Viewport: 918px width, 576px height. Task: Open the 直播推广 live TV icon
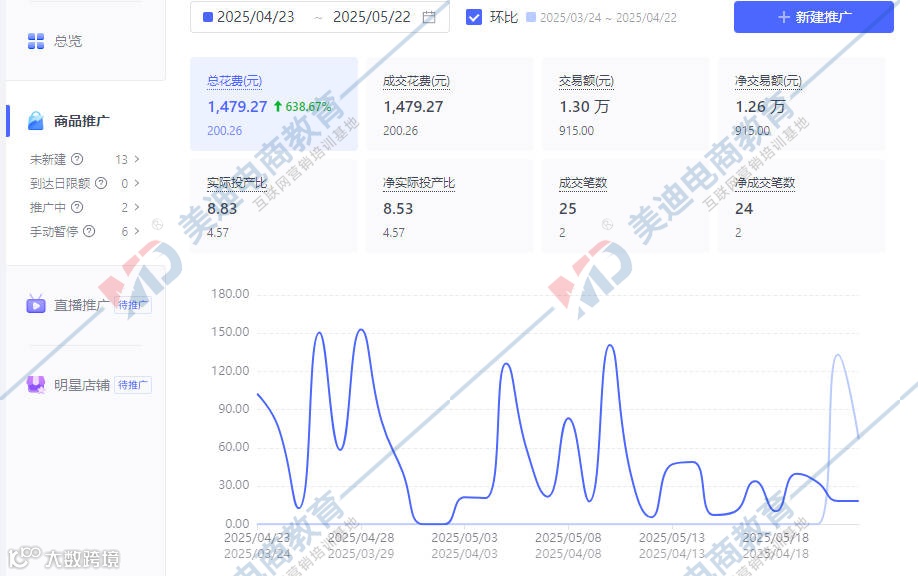36,304
